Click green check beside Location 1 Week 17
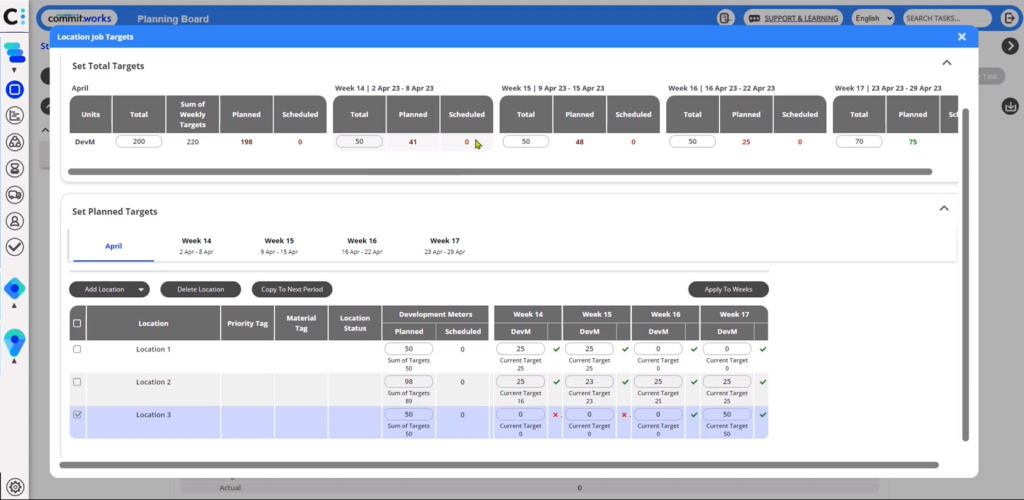The width and height of the screenshot is (1024, 500). [763, 349]
